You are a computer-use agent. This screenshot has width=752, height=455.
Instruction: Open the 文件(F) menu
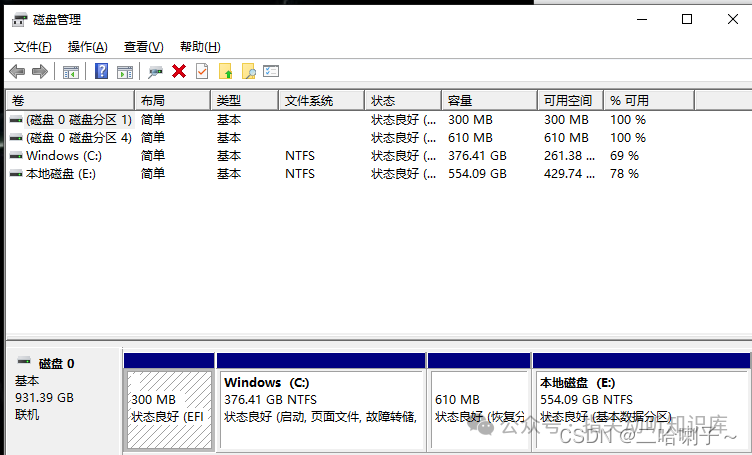(33, 47)
